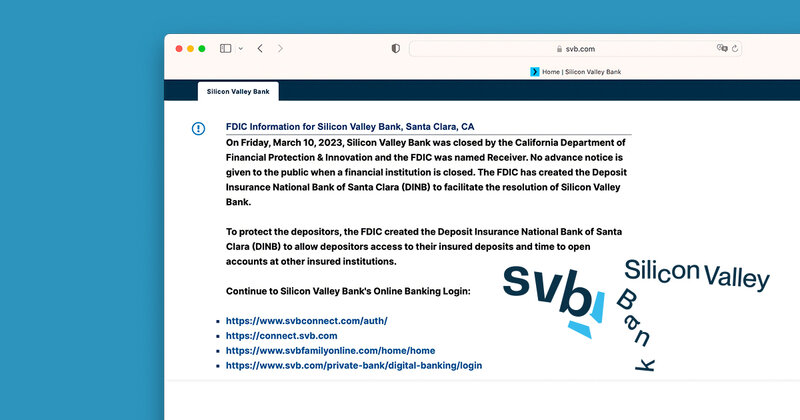Click the blue alert info icon

(x=198, y=129)
